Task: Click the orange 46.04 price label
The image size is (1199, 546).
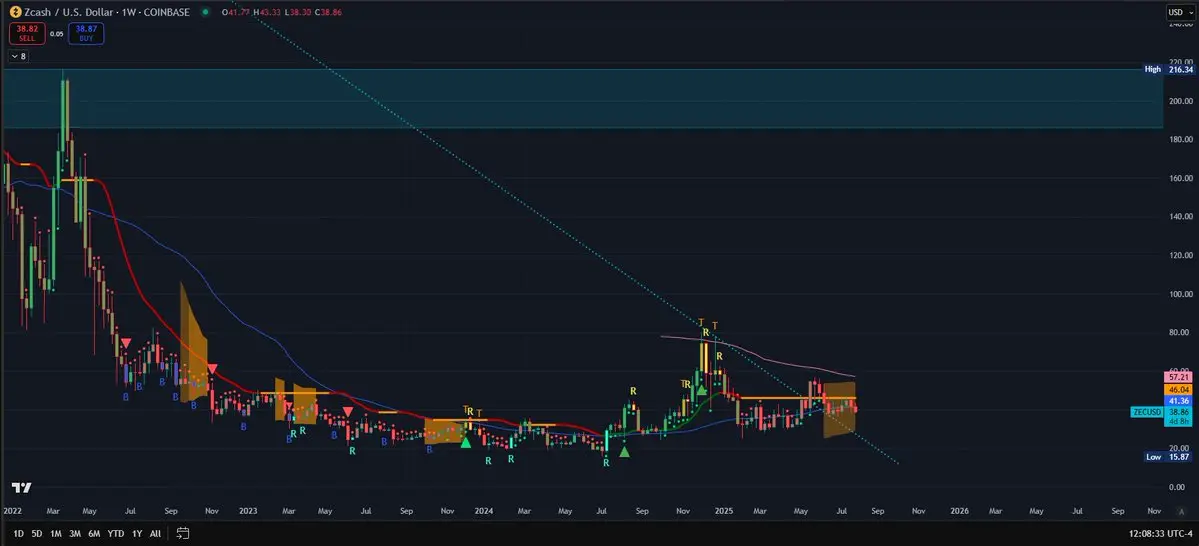Action: [x=1180, y=389]
